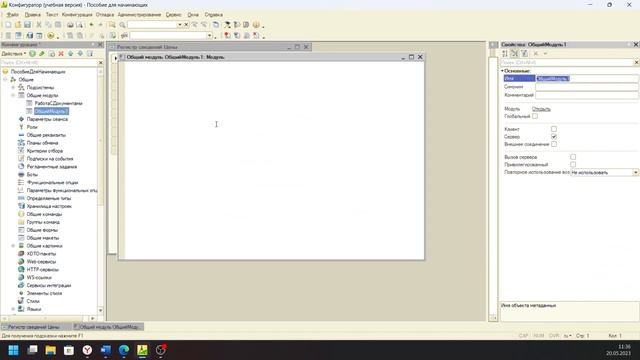Image resolution: width=640 pixels, height=360 pixels.
Task: Click the edit (pencil) icon in configuration panel
Action: tap(42, 53)
